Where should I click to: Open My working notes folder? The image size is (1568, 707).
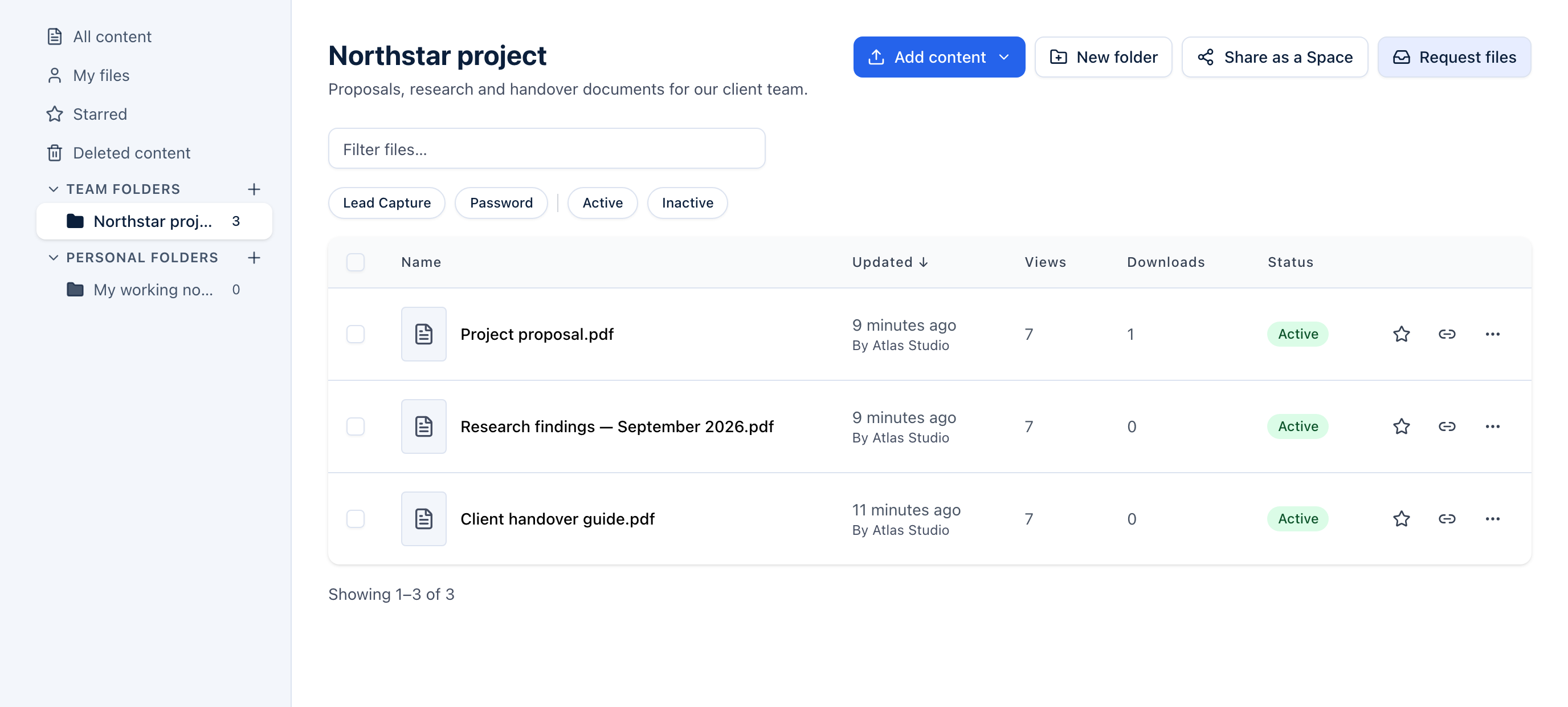(x=154, y=290)
